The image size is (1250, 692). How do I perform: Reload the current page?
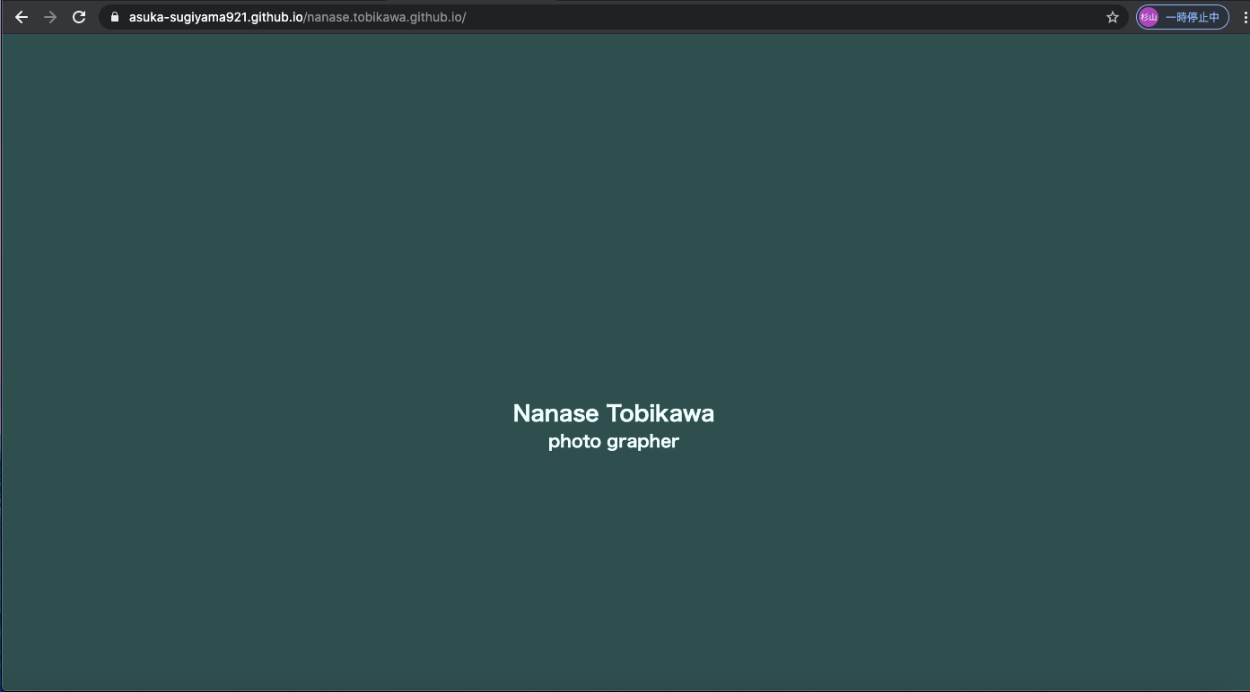point(79,17)
